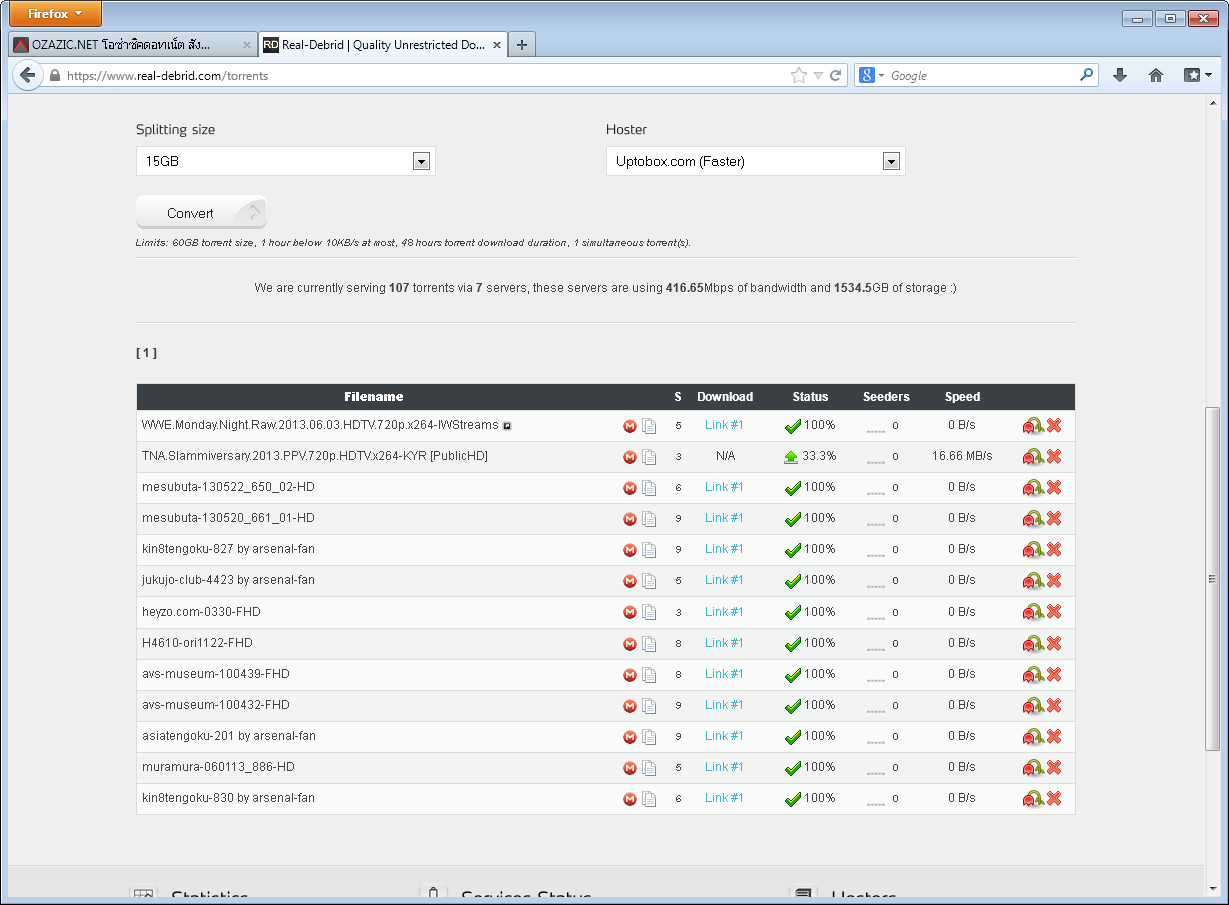Click the Convert button

pos(201,212)
